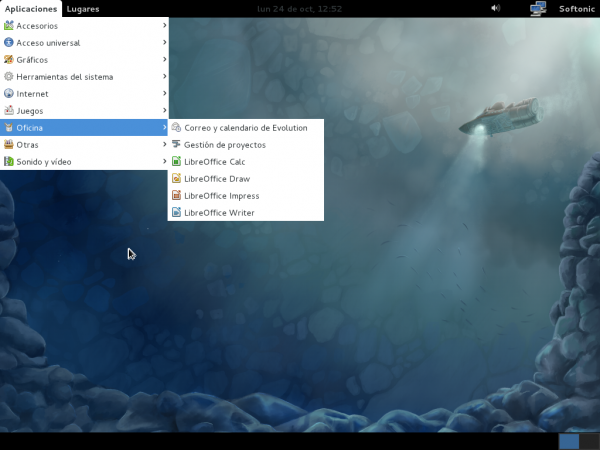Click the Evolution mail icon
The image size is (600, 450).
(176, 127)
